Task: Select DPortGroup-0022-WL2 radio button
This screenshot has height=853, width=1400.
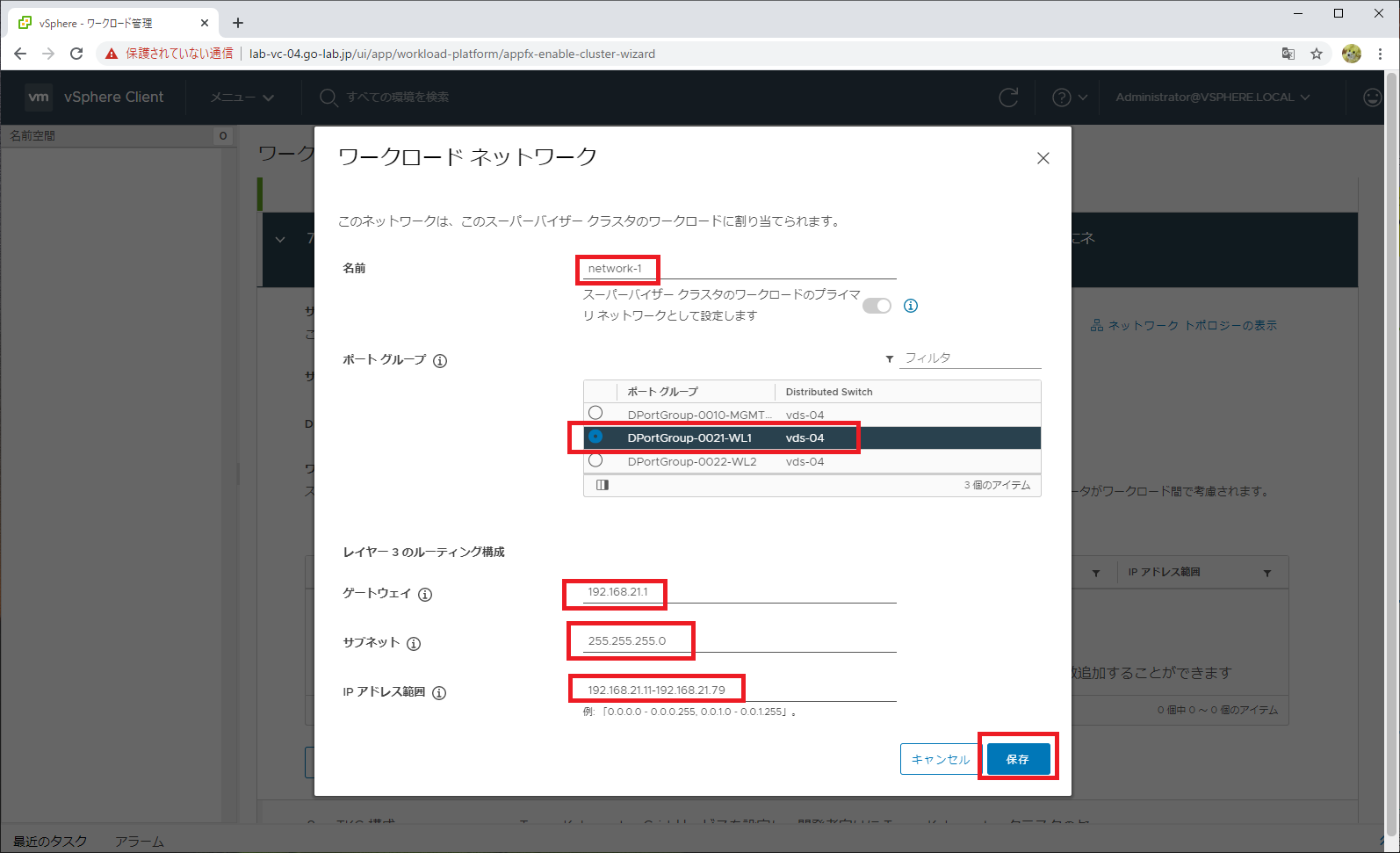Action: point(595,460)
